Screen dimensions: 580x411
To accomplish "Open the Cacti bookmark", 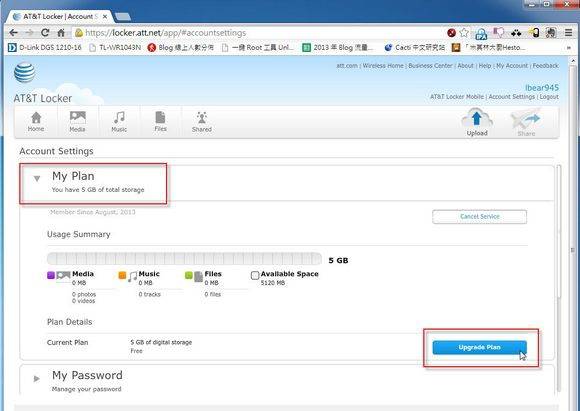I will [414, 48].
